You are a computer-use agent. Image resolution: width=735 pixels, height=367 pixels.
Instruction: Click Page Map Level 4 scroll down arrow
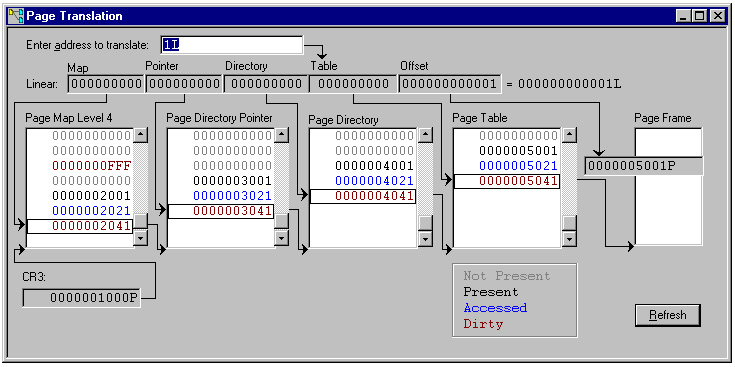pyautogui.click(x=141, y=238)
